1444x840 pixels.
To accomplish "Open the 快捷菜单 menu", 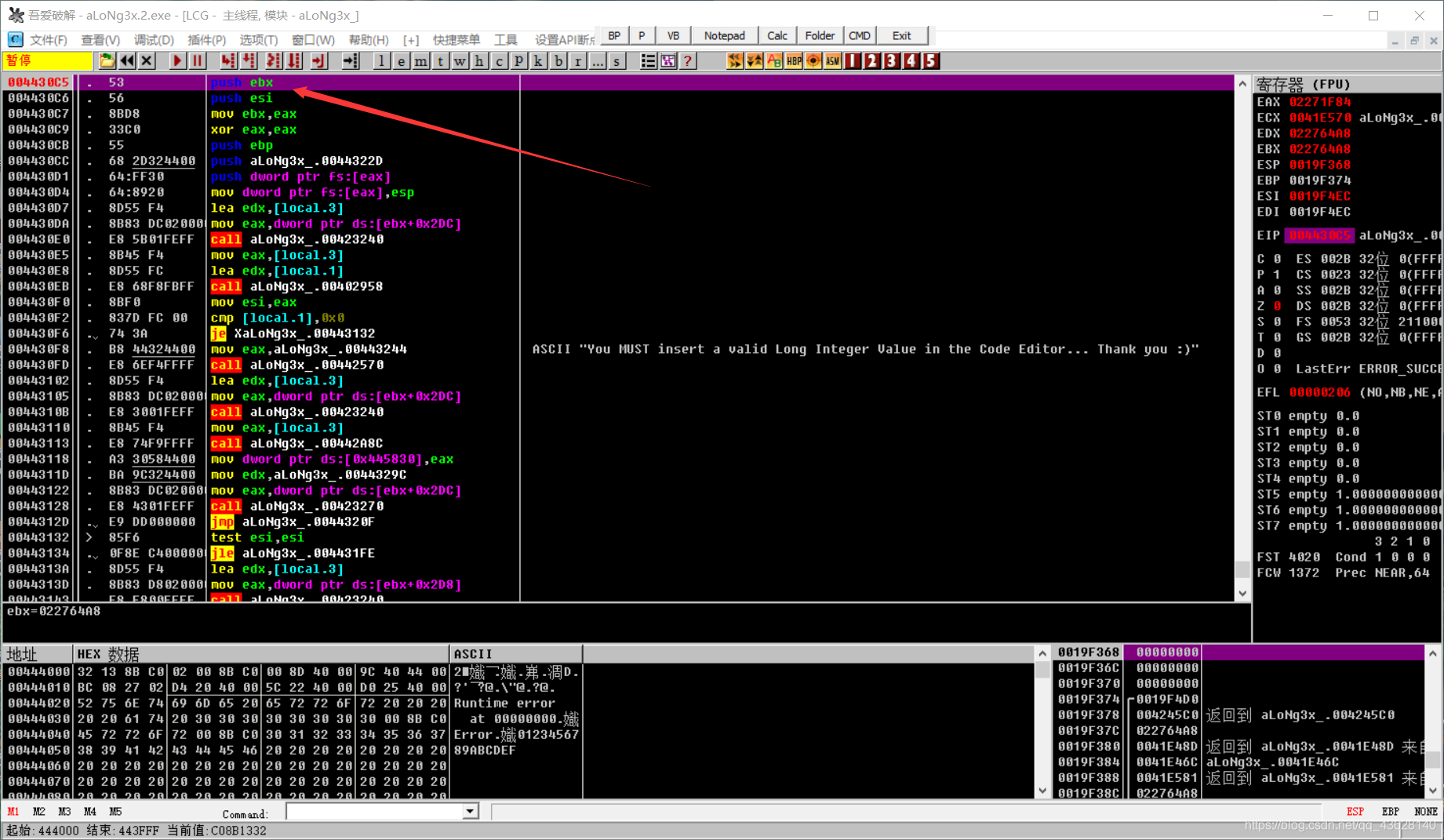I will click(x=456, y=39).
